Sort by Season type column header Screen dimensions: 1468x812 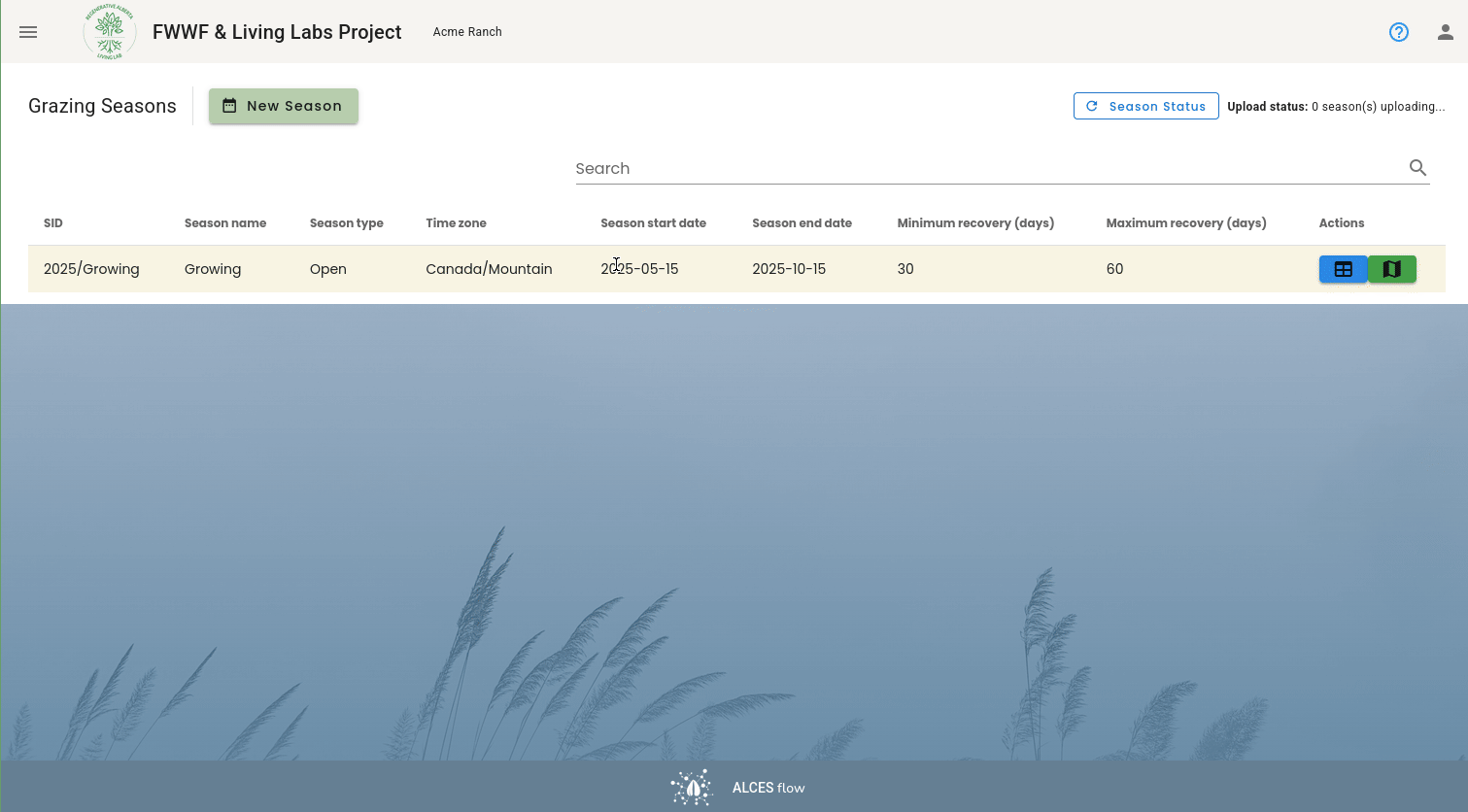347,222
